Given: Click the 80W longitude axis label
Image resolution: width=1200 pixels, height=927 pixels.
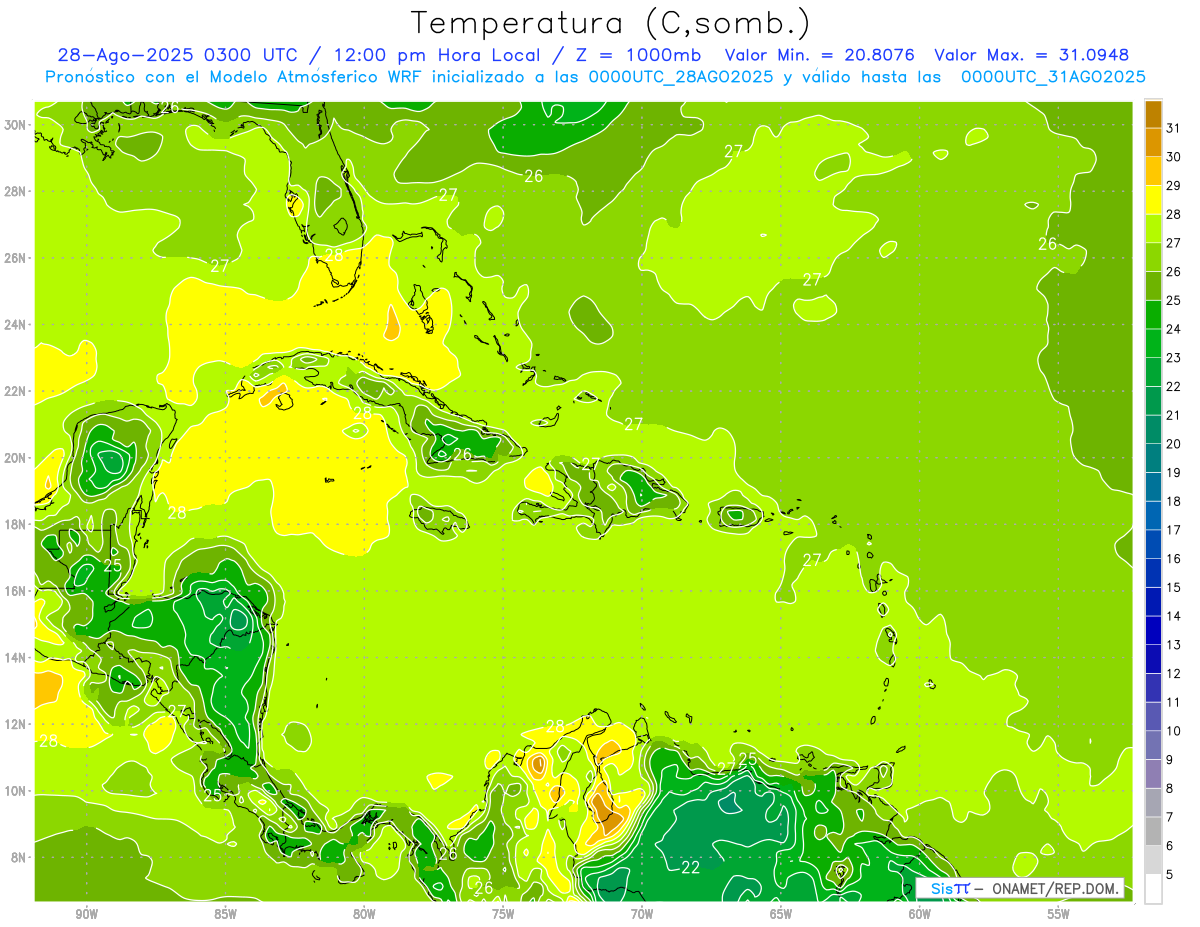Looking at the screenshot, I should click(365, 914).
